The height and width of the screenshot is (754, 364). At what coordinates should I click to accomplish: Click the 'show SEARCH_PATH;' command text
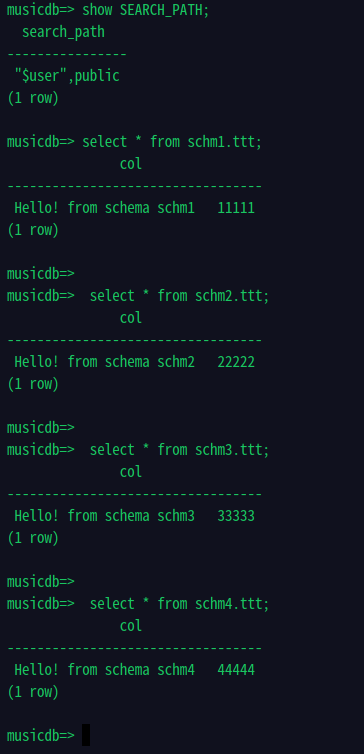146,10
